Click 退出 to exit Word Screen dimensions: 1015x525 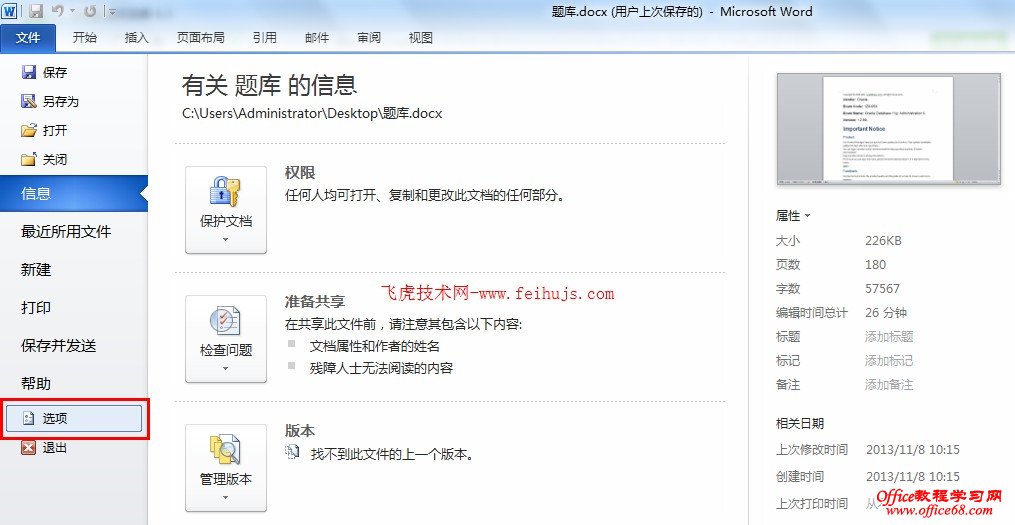44,447
